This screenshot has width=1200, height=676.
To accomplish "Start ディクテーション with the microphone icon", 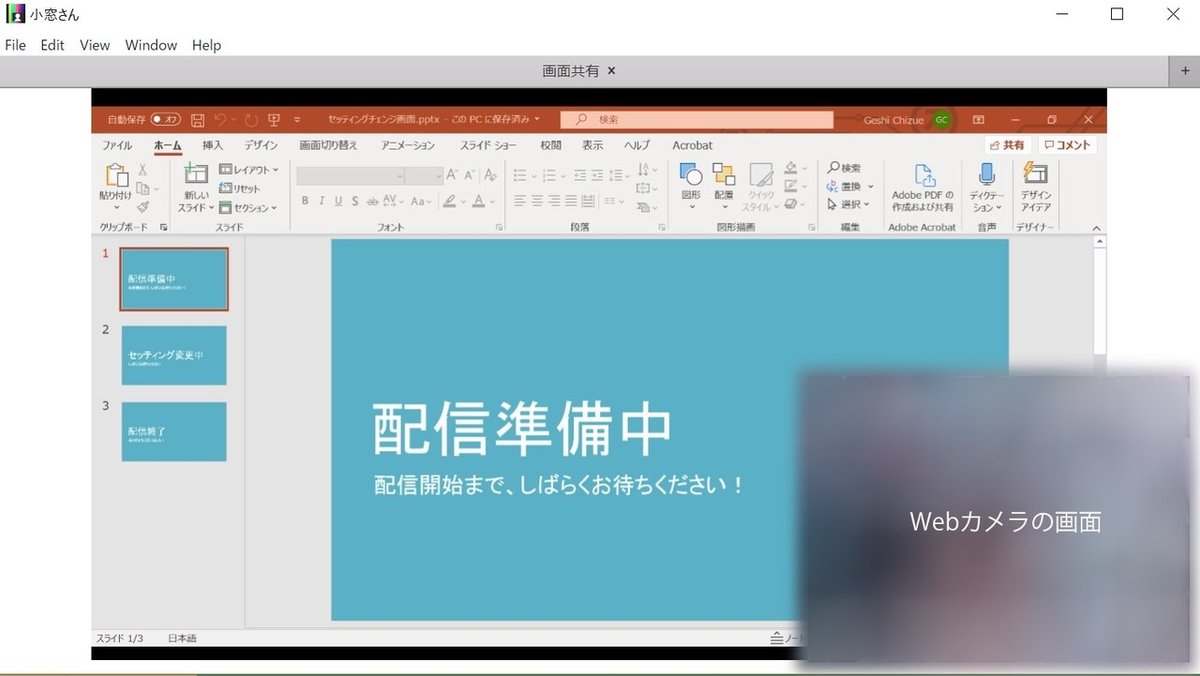I will click(x=987, y=171).
